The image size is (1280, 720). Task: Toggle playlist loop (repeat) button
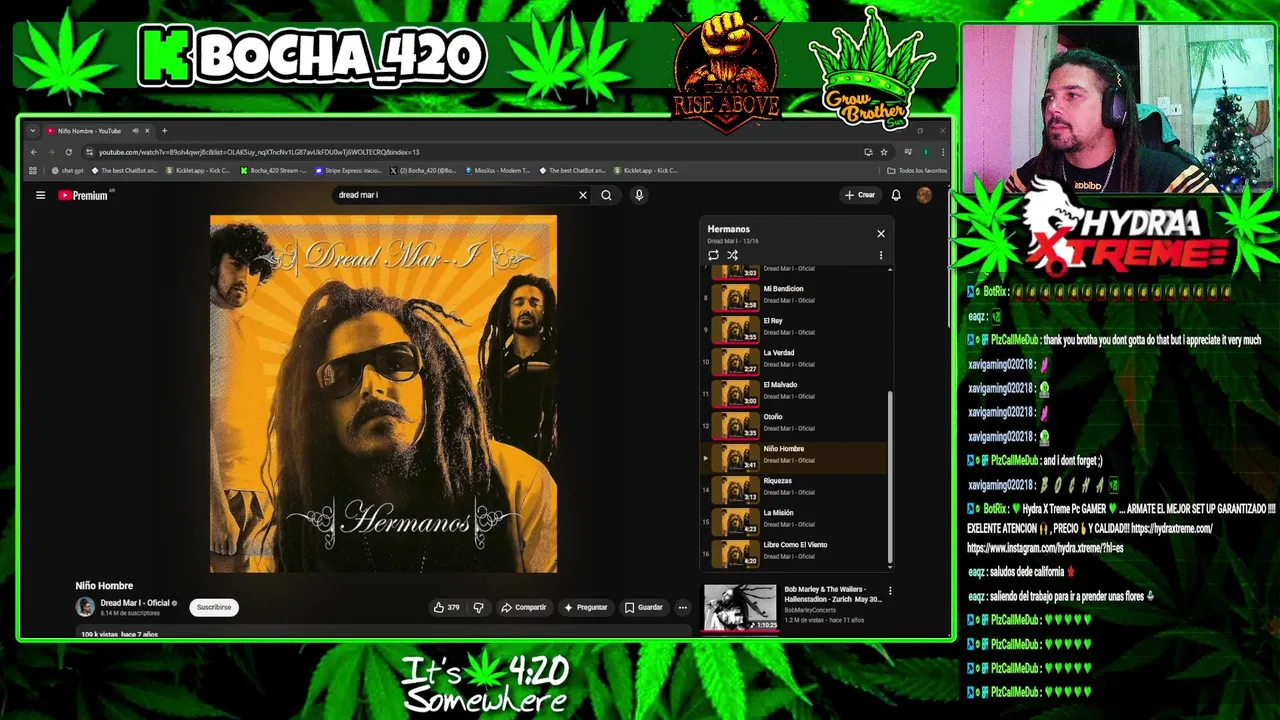(x=713, y=255)
